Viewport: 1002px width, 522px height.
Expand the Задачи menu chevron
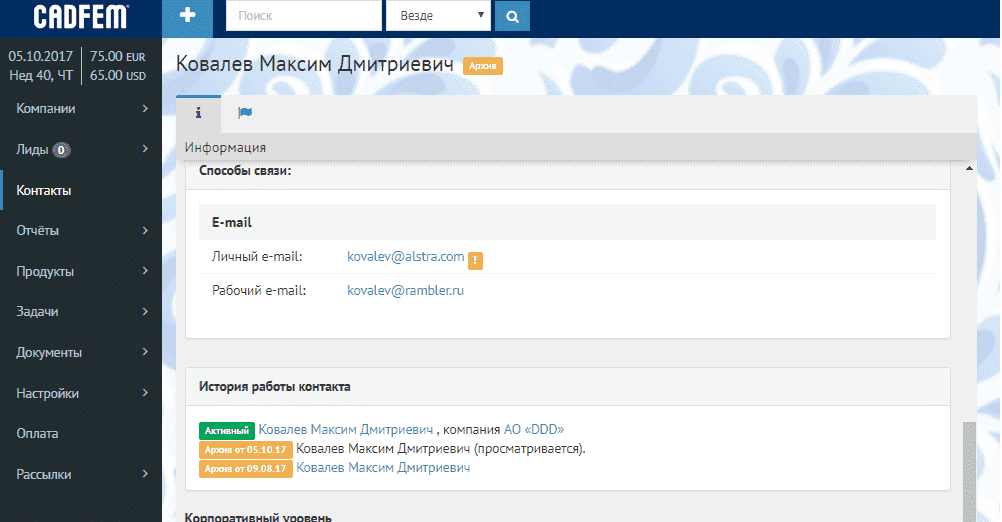coord(145,312)
